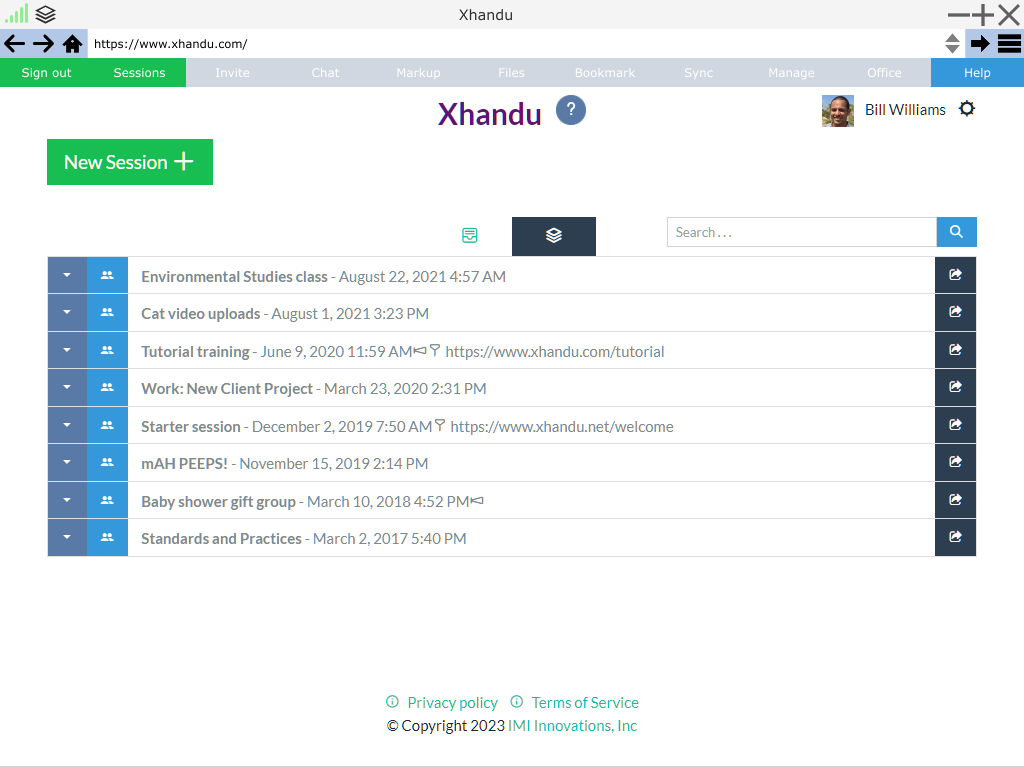Screen dimensions: 1024x767
Task: Select the dark stacked layers view toggle
Action: 553,236
